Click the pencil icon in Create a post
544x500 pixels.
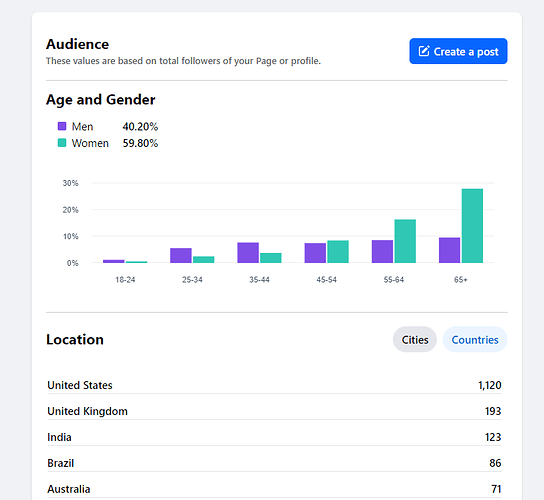click(424, 51)
